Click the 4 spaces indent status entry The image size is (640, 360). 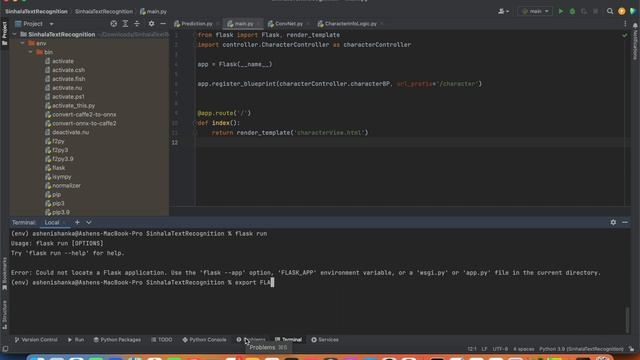pyautogui.click(x=524, y=349)
